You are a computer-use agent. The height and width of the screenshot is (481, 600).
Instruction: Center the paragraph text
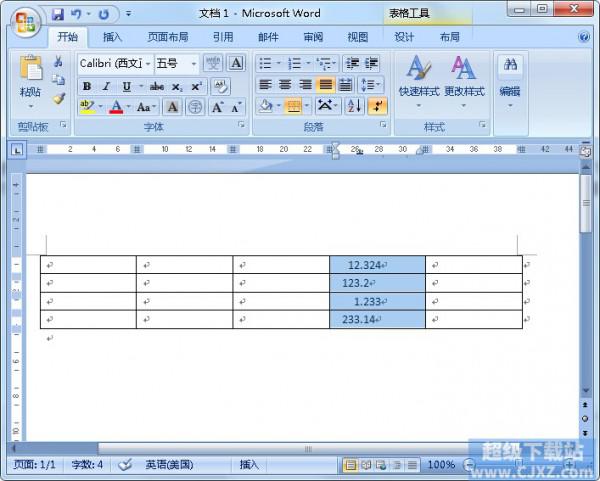tap(285, 85)
